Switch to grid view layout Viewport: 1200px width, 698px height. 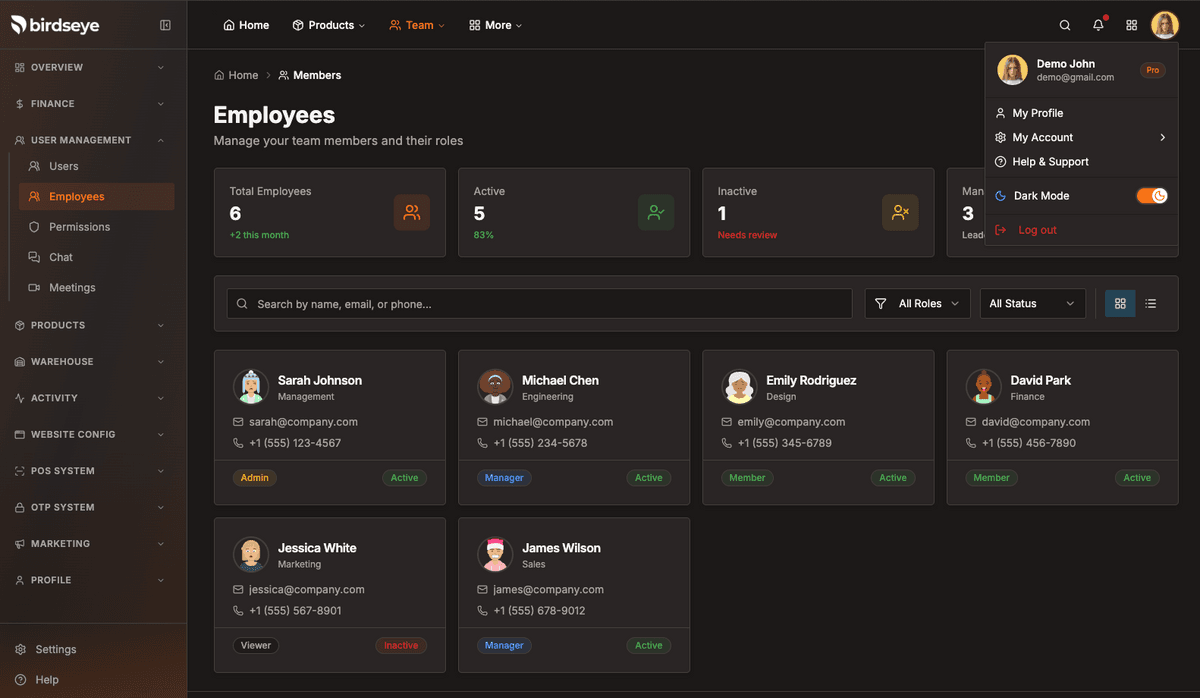pos(1120,303)
